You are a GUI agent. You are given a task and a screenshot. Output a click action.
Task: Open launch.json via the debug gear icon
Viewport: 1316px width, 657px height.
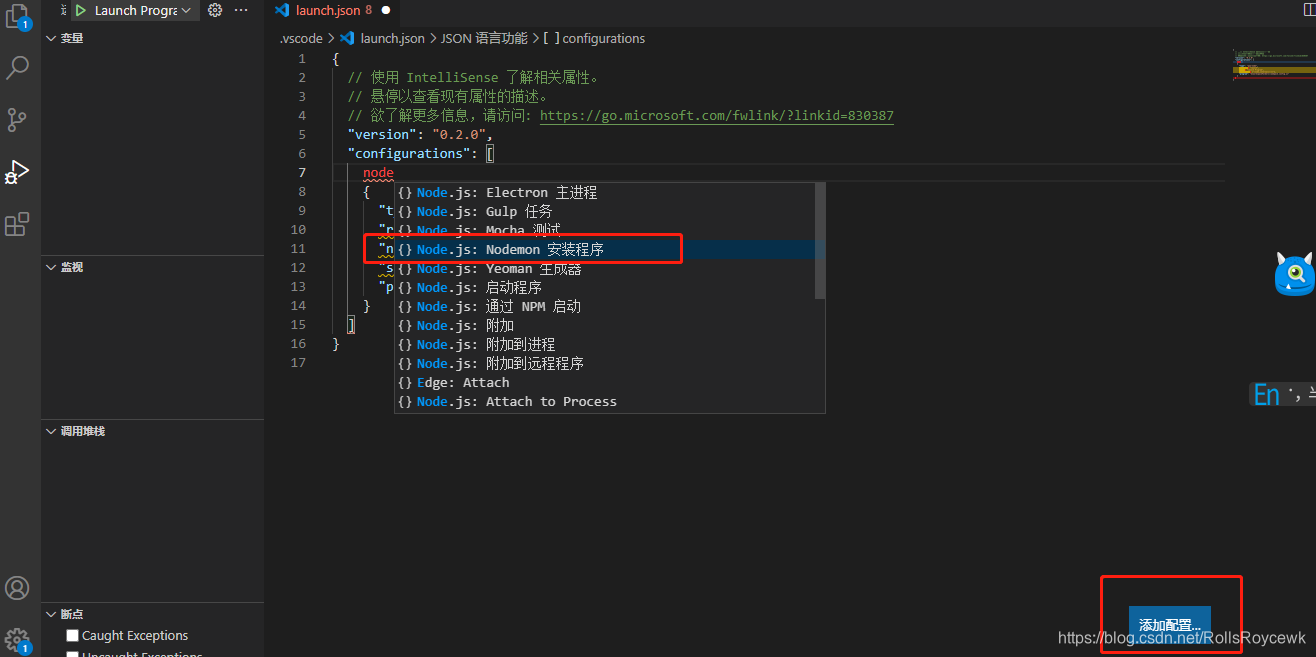pyautogui.click(x=214, y=10)
